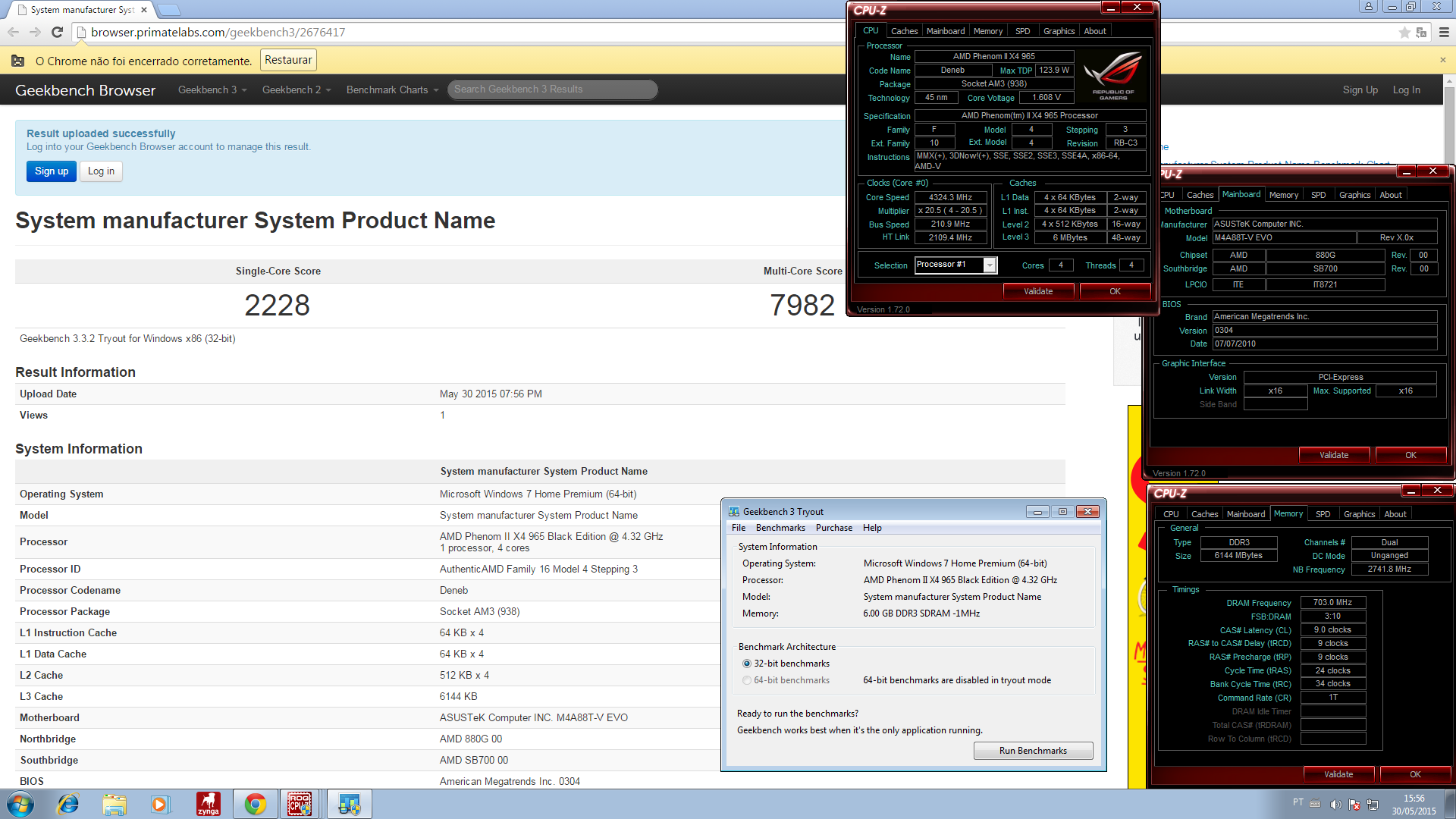The height and width of the screenshot is (819, 1456).
Task: Click the Geekbench Browser logo link
Action: pyautogui.click(x=85, y=90)
